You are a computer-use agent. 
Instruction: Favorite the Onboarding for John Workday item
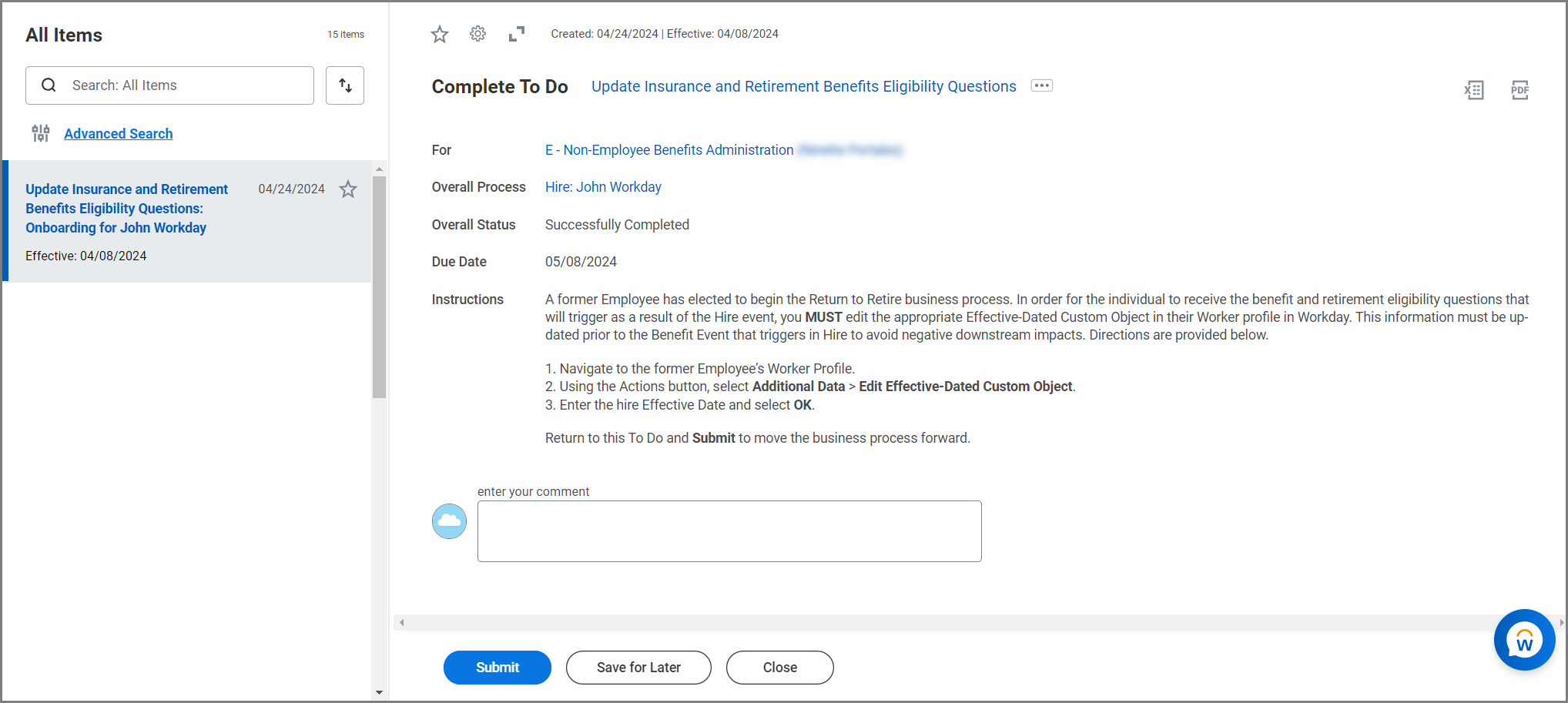[x=348, y=189]
